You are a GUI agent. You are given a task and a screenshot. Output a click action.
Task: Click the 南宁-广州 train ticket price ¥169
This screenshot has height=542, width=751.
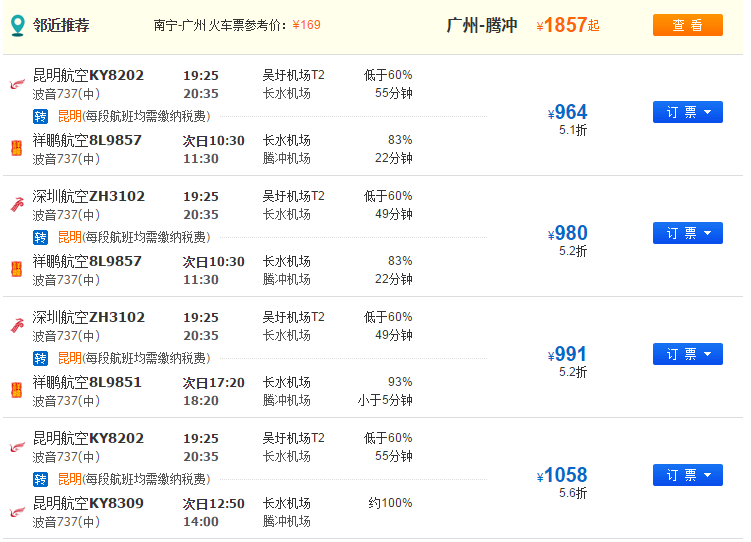(x=307, y=25)
